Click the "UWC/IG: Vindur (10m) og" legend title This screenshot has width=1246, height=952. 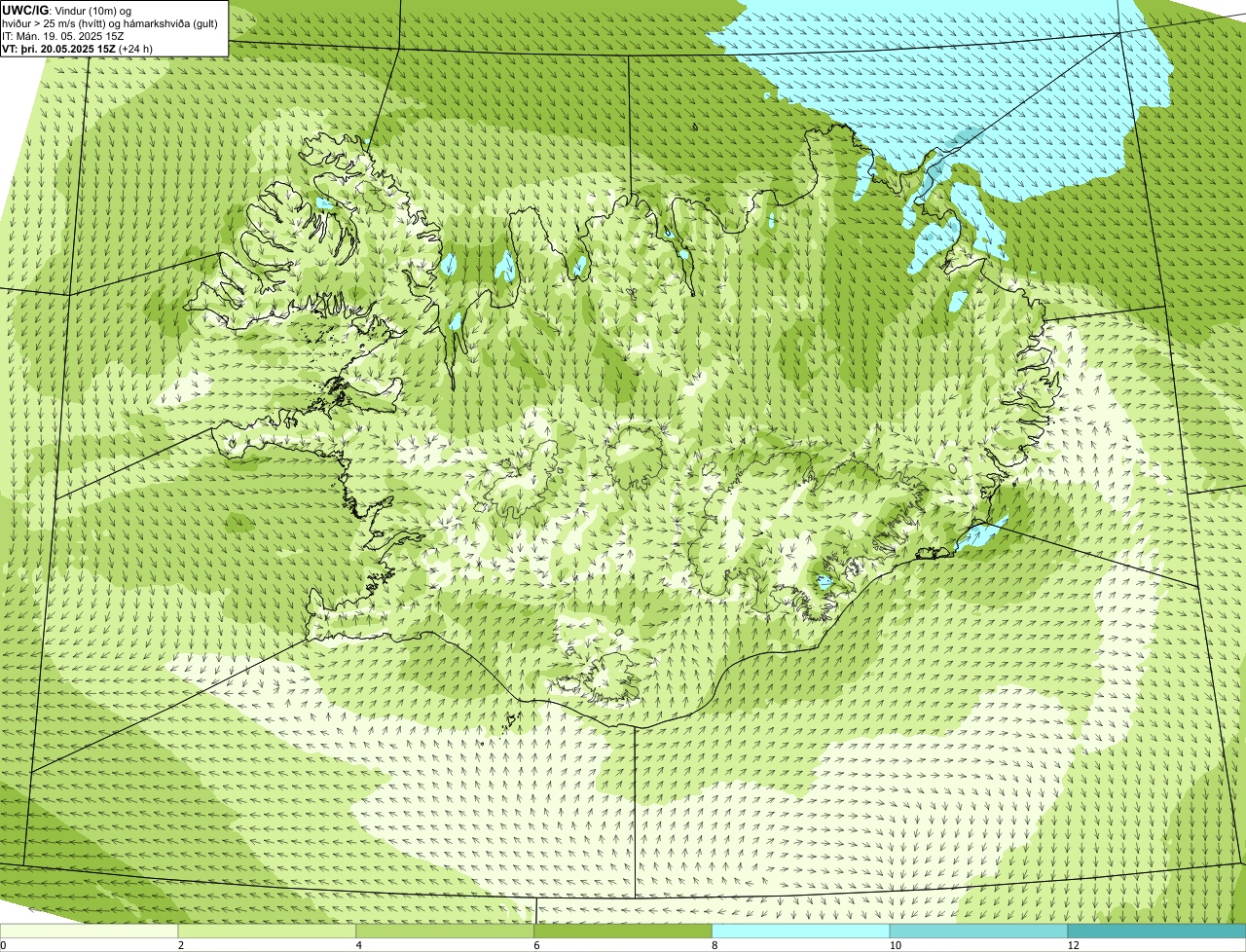coord(67,10)
